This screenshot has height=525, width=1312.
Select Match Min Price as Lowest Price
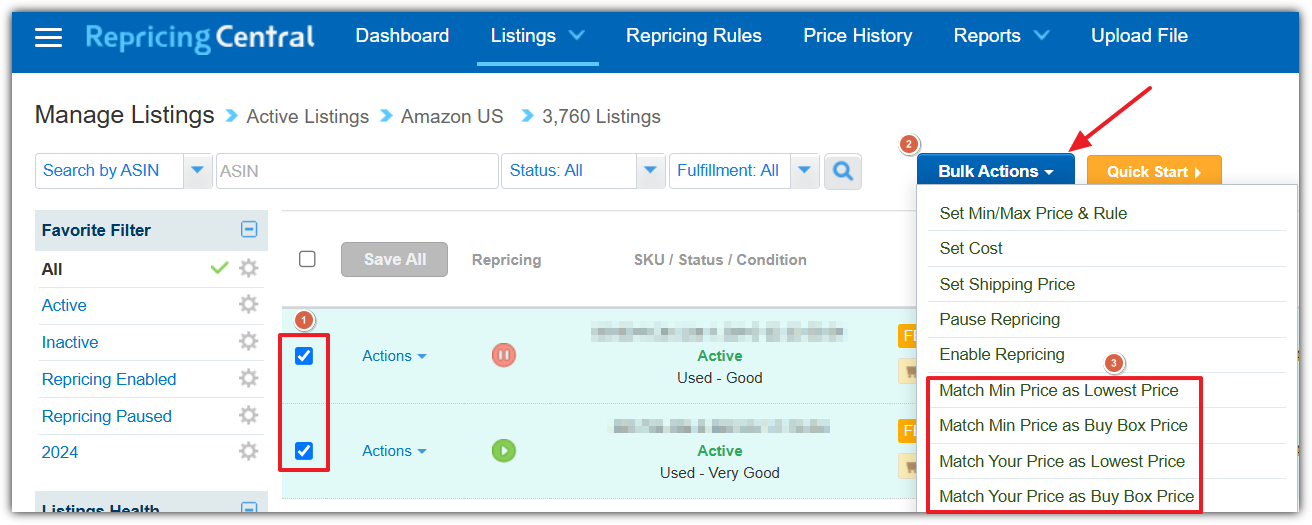[1059, 390]
